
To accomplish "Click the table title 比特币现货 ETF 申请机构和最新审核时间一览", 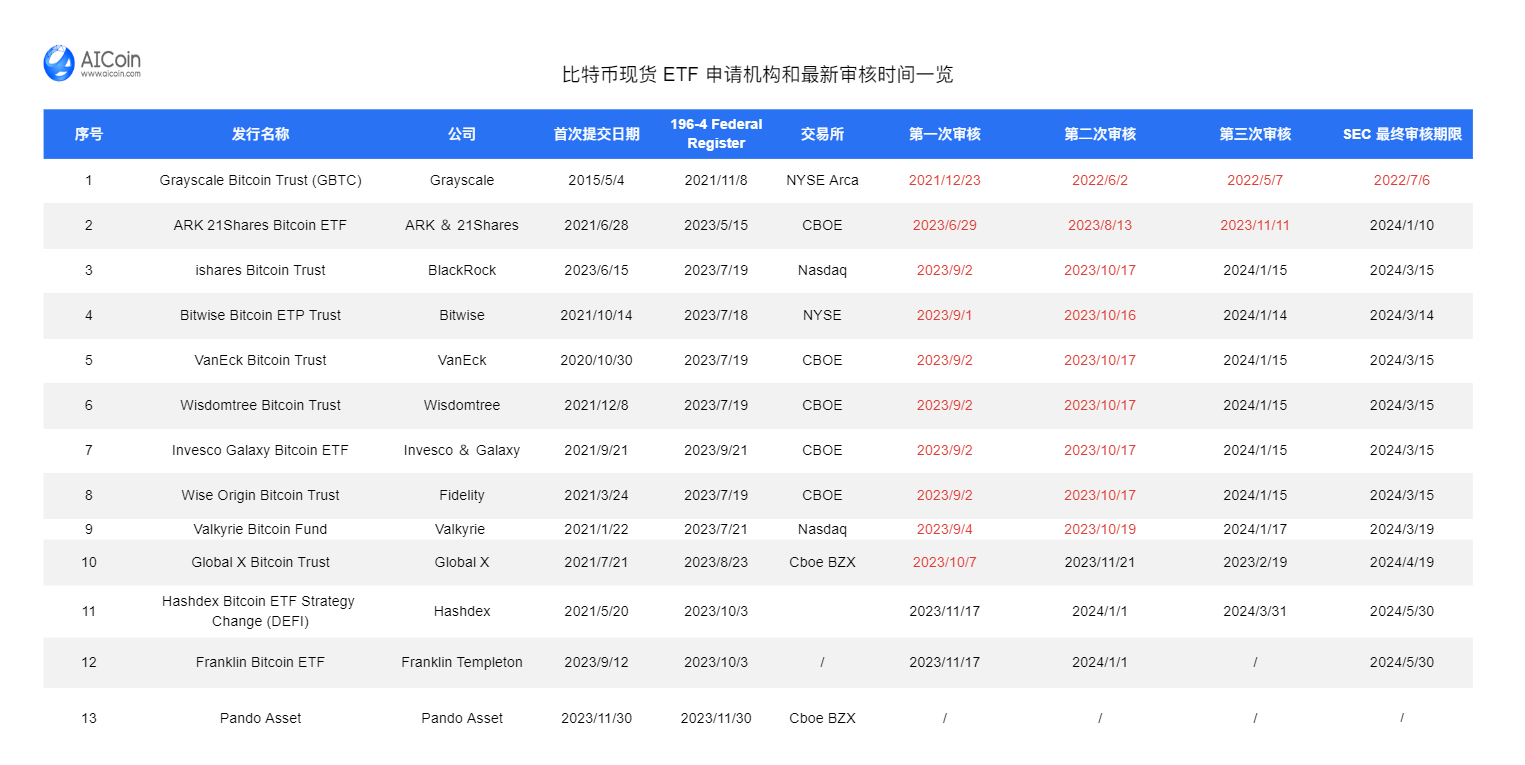I will click(x=758, y=74).
